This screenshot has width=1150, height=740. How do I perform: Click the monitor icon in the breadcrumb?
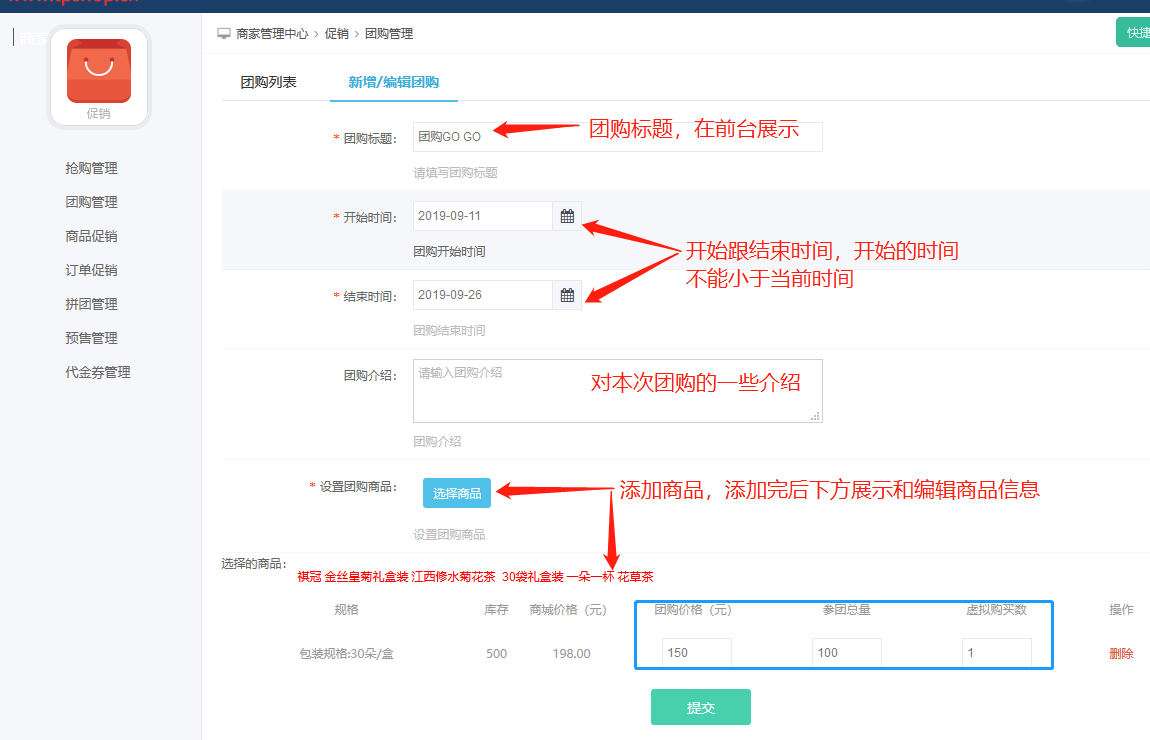(x=224, y=34)
